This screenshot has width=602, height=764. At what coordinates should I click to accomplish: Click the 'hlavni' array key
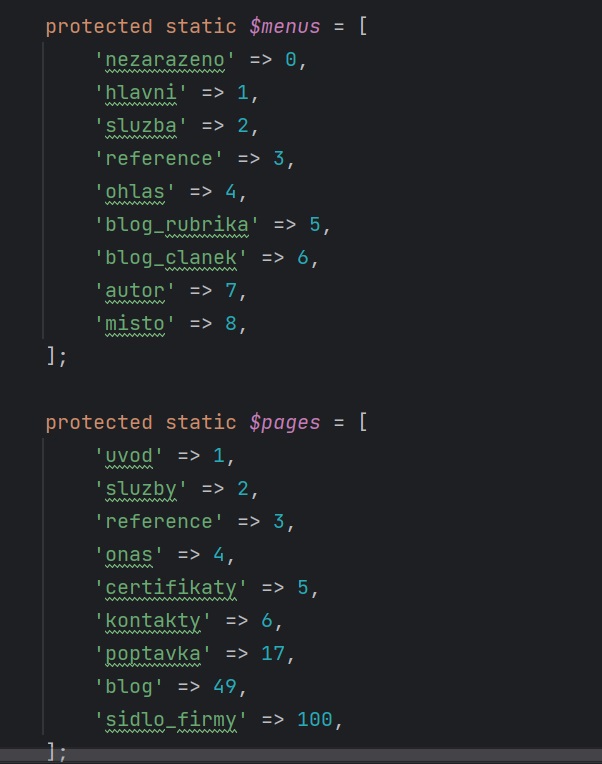141,93
